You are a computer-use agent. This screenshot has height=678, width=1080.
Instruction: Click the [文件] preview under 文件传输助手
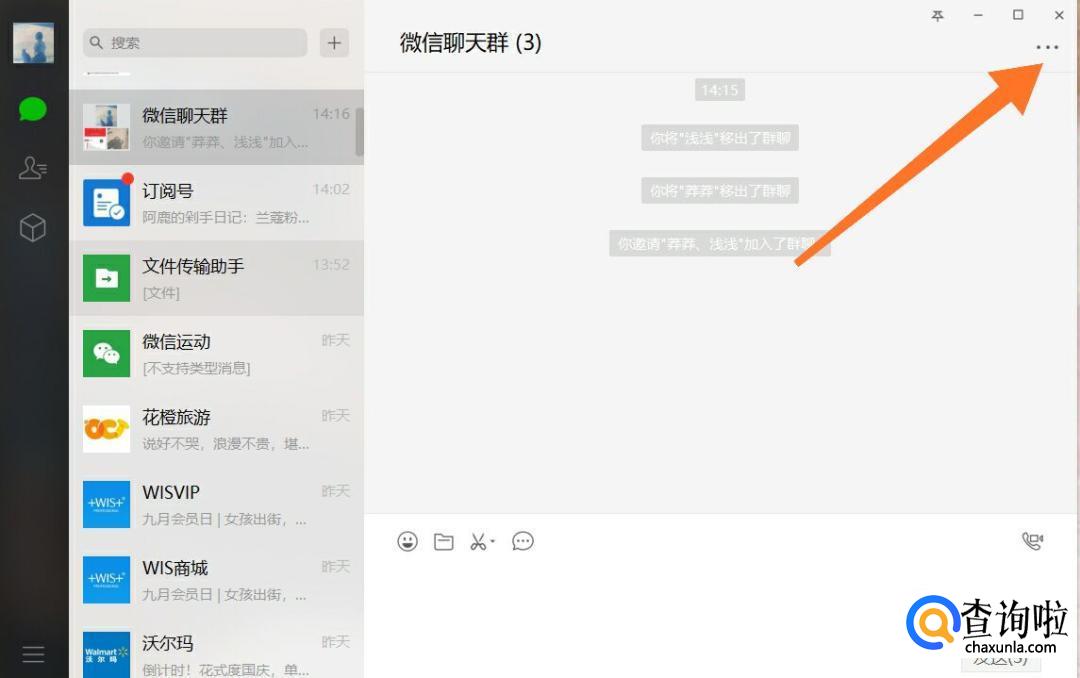click(161, 293)
